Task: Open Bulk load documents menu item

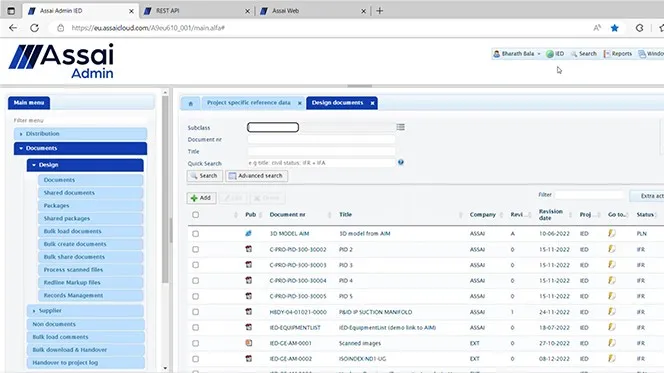Action: pos(91,231)
